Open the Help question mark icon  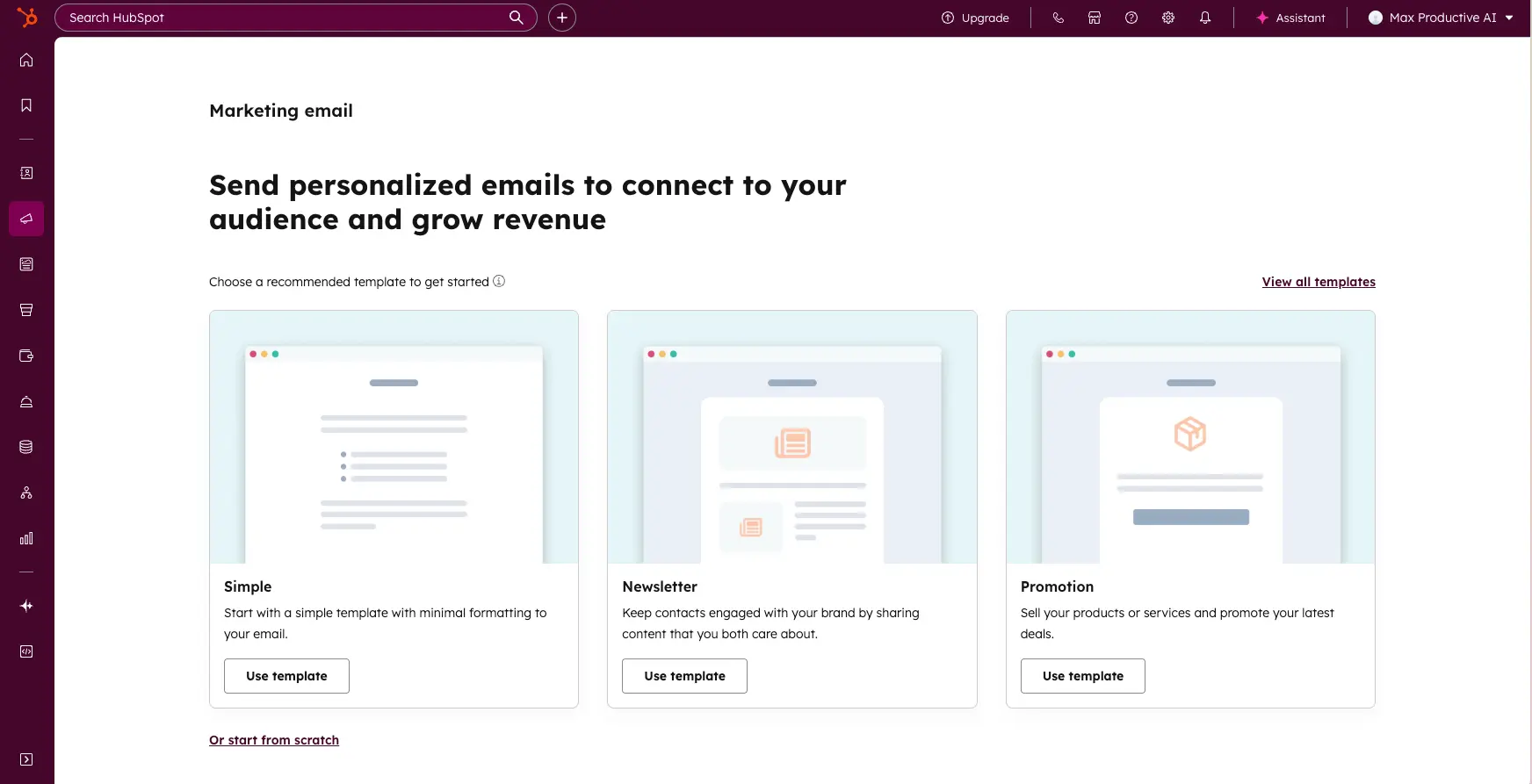pyautogui.click(x=1131, y=18)
